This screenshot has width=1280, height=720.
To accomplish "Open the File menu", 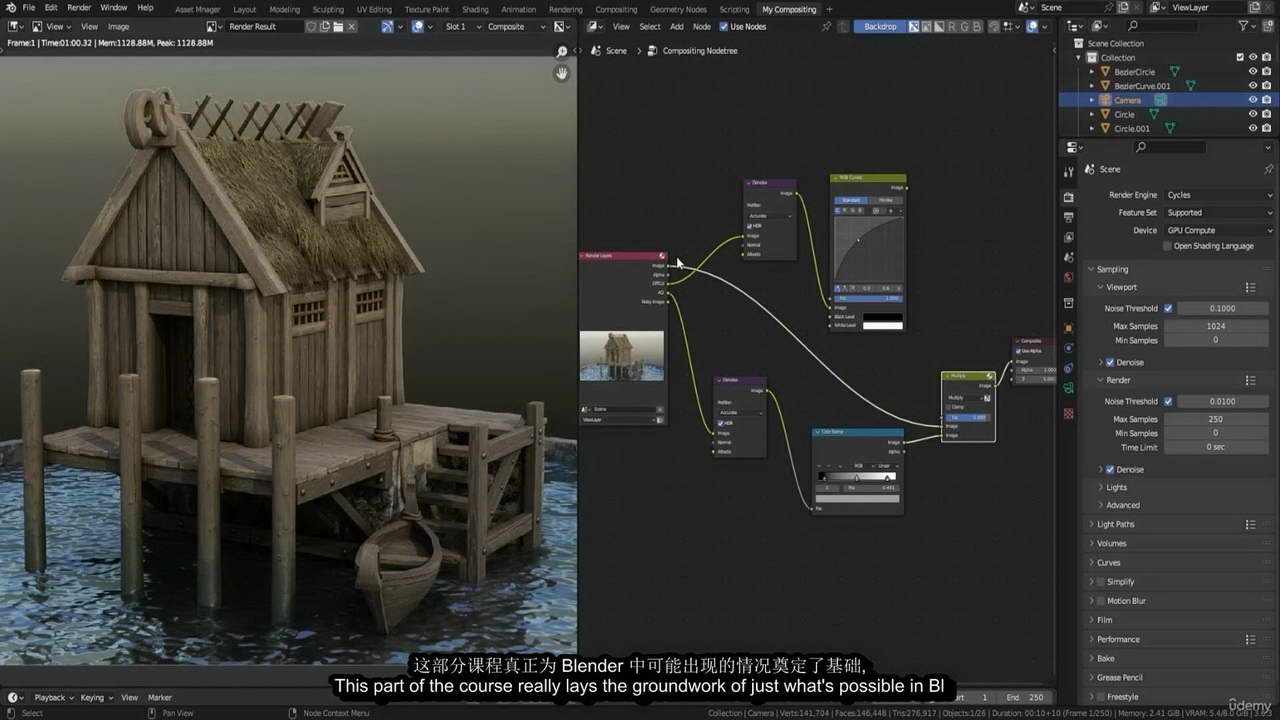I will (28, 8).
